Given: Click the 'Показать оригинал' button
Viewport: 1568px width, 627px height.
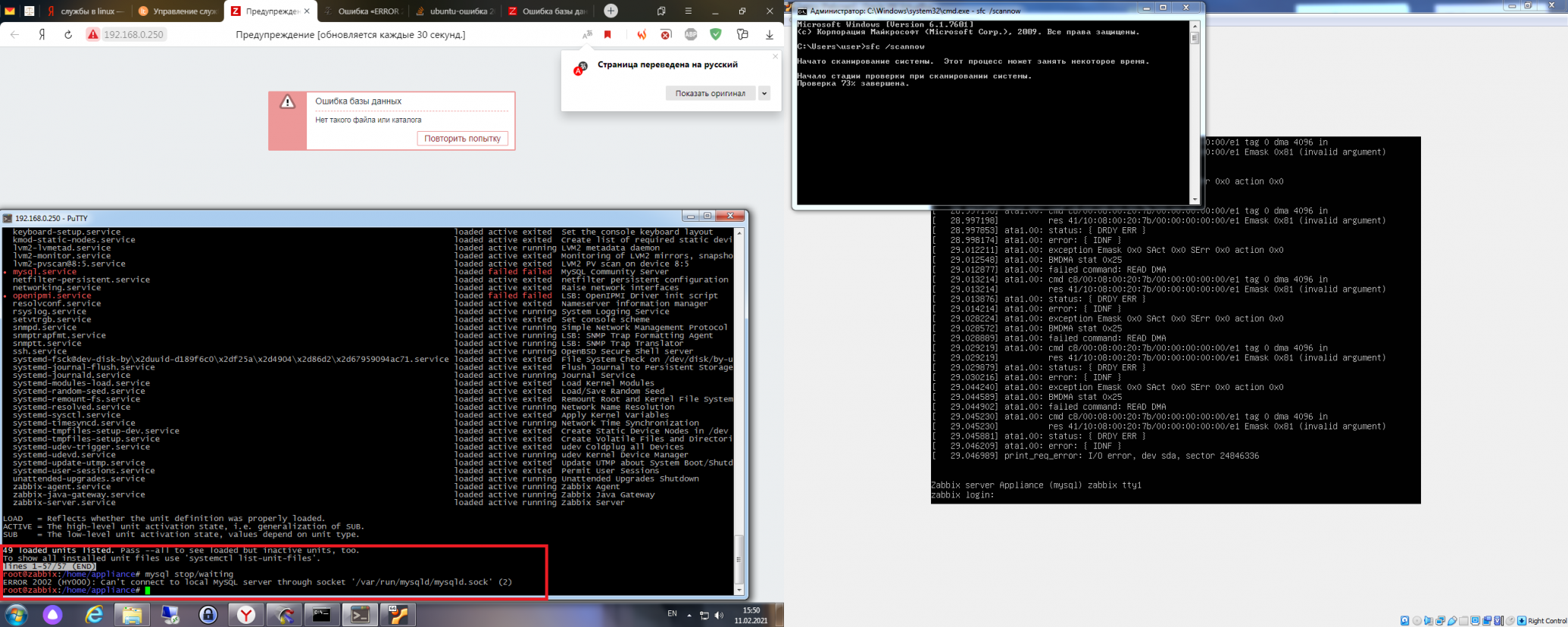Looking at the screenshot, I should pyautogui.click(x=711, y=93).
